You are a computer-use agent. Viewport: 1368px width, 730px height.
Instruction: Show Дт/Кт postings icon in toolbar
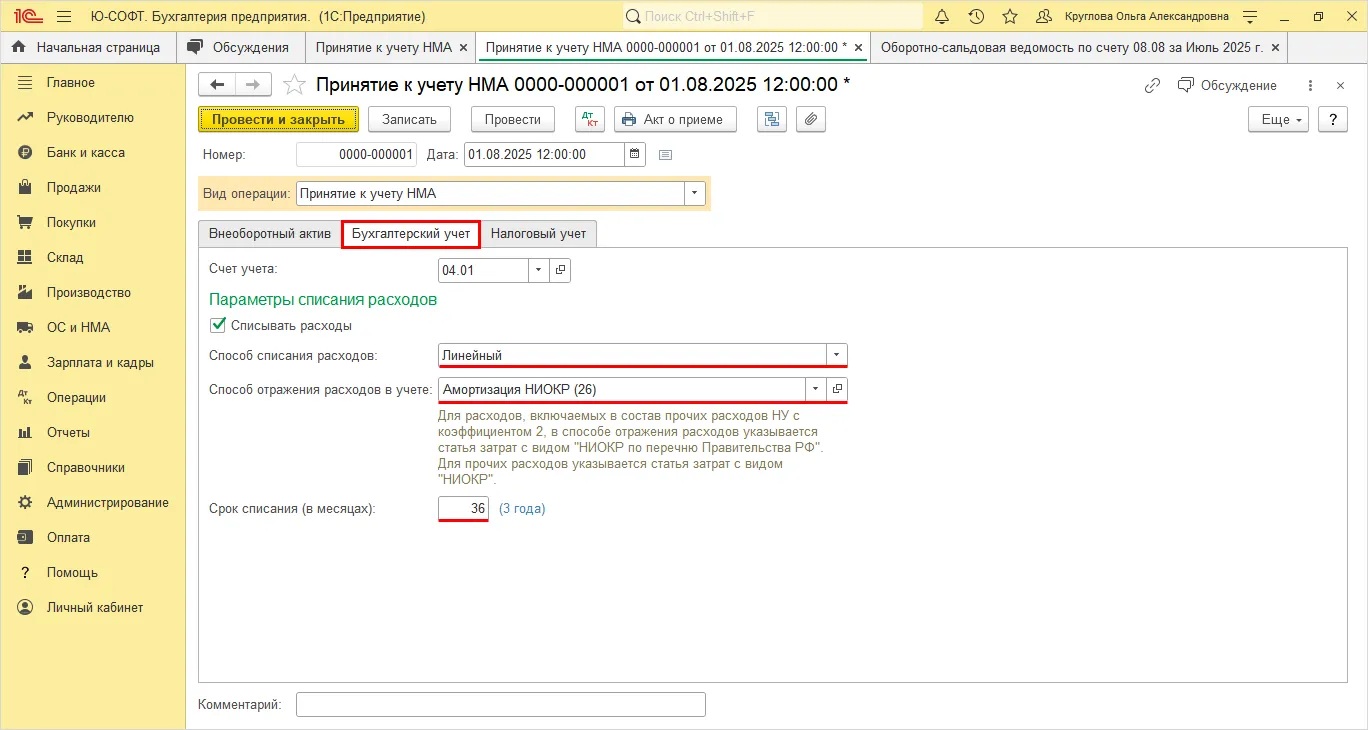(590, 119)
